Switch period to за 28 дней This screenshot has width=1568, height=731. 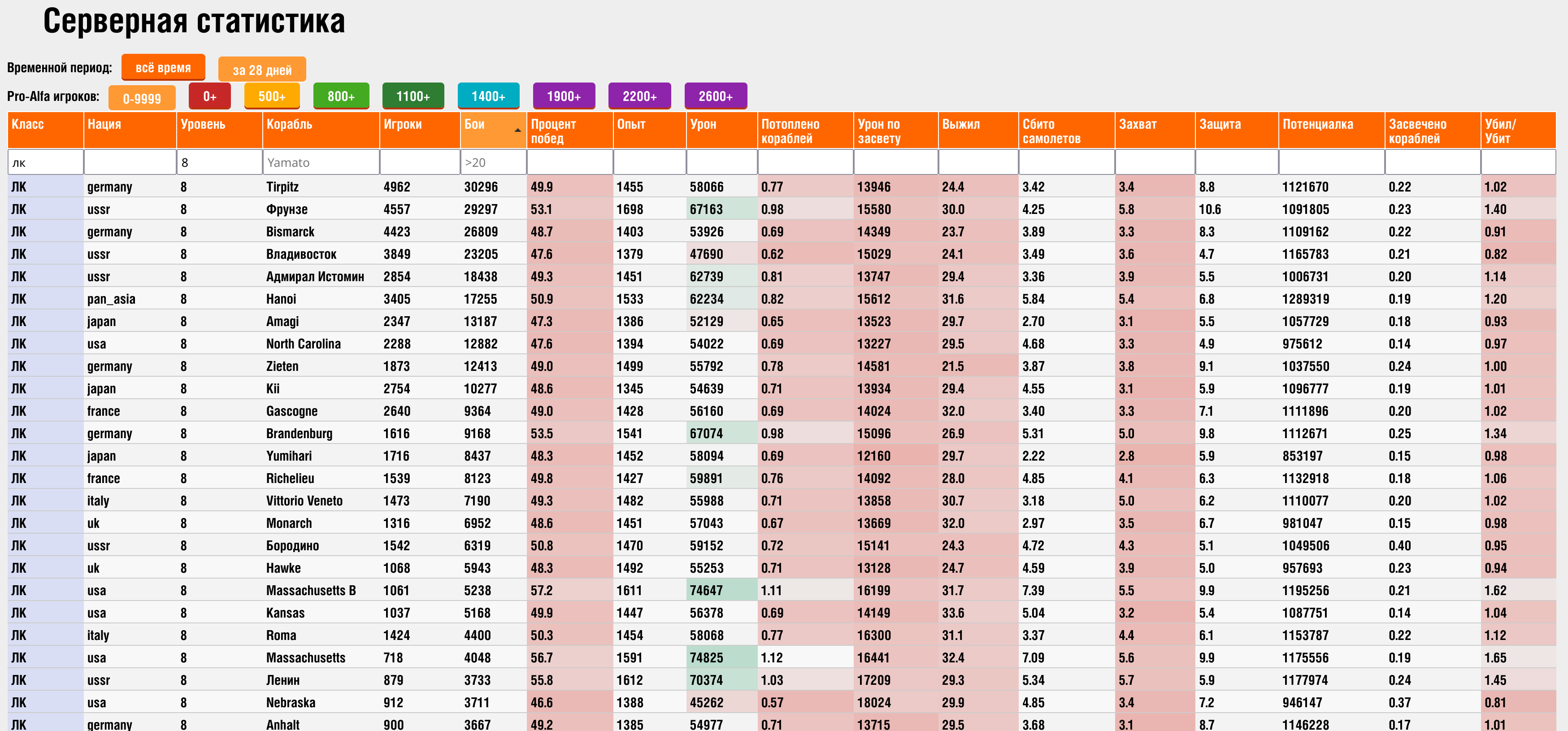(x=262, y=70)
